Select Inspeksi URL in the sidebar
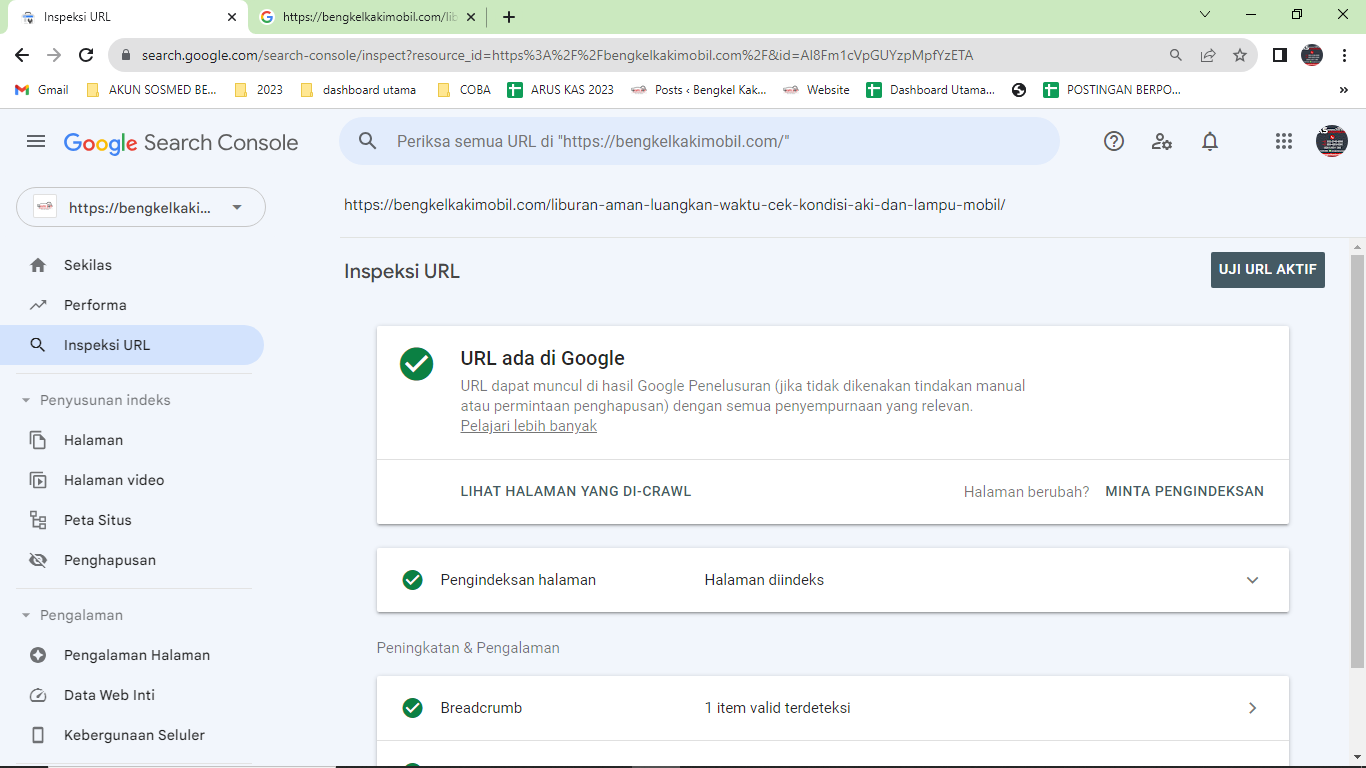This screenshot has width=1366, height=768. (132, 345)
